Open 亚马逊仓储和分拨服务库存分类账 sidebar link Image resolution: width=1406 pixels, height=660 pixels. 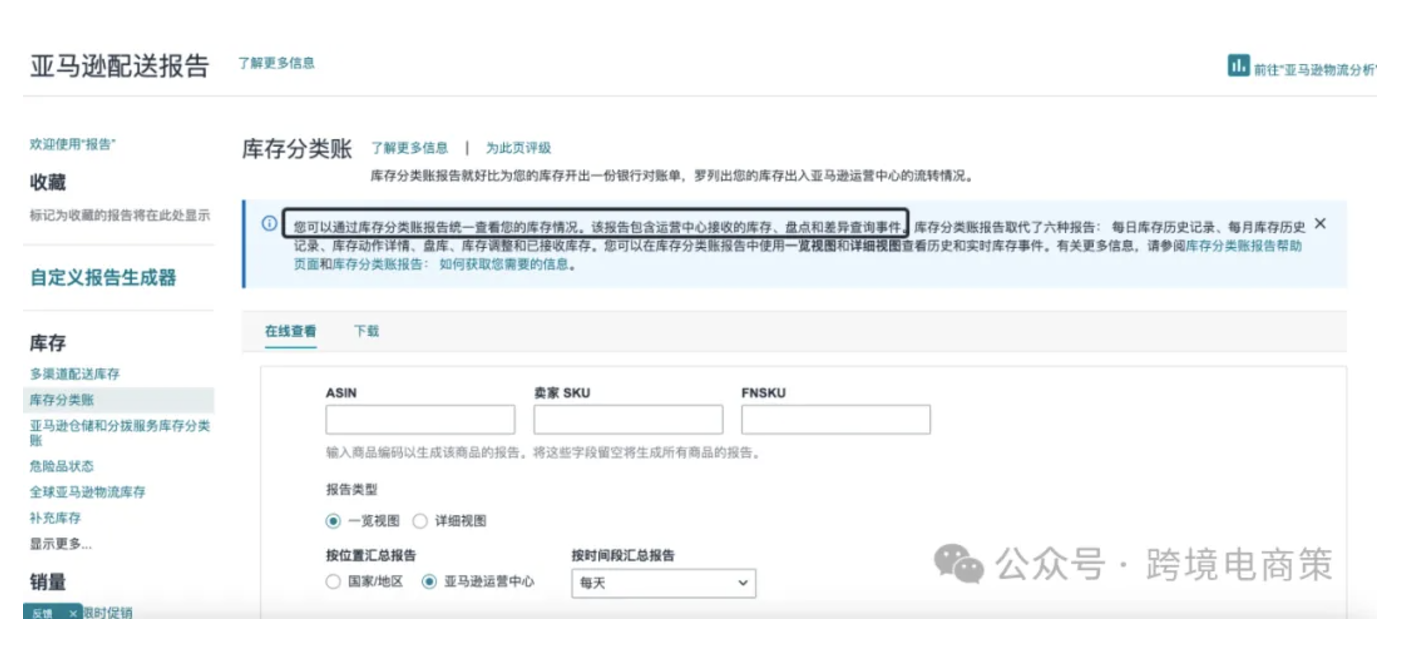click(120, 433)
